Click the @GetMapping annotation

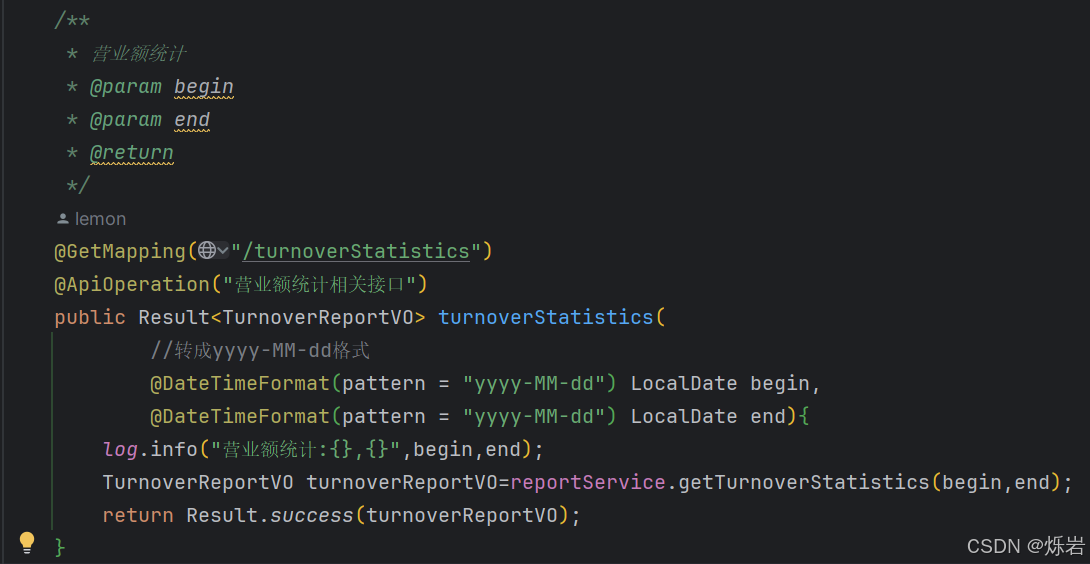[120, 251]
